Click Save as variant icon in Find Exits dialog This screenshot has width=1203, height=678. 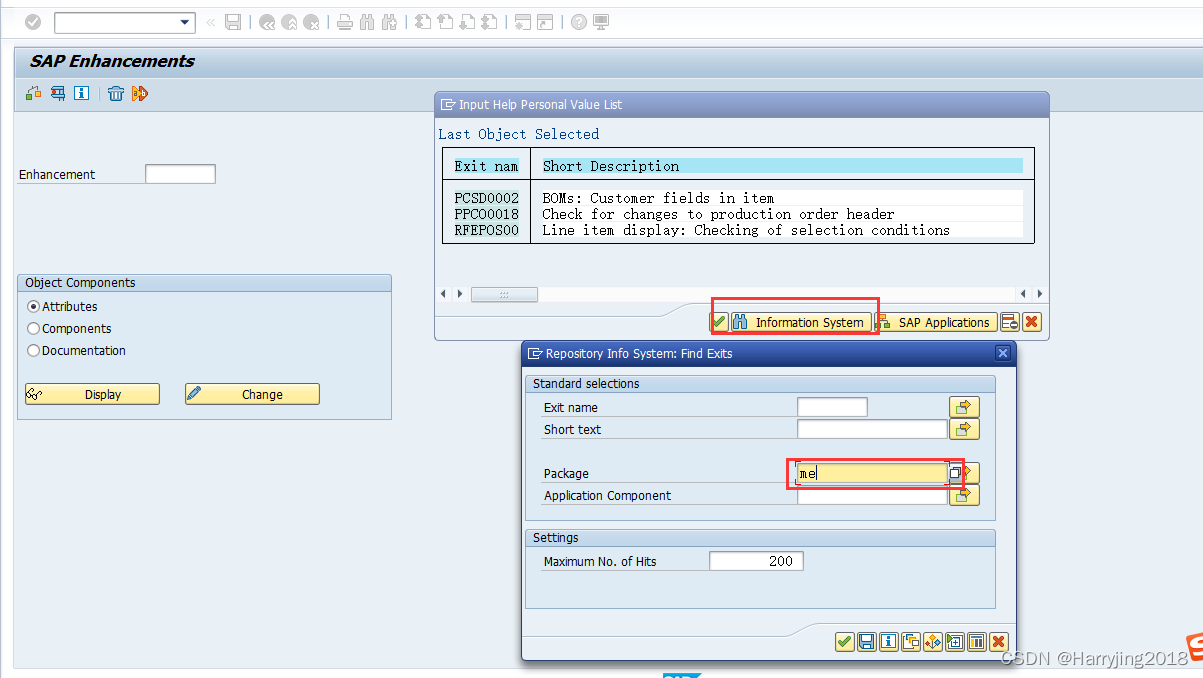pyautogui.click(x=866, y=642)
